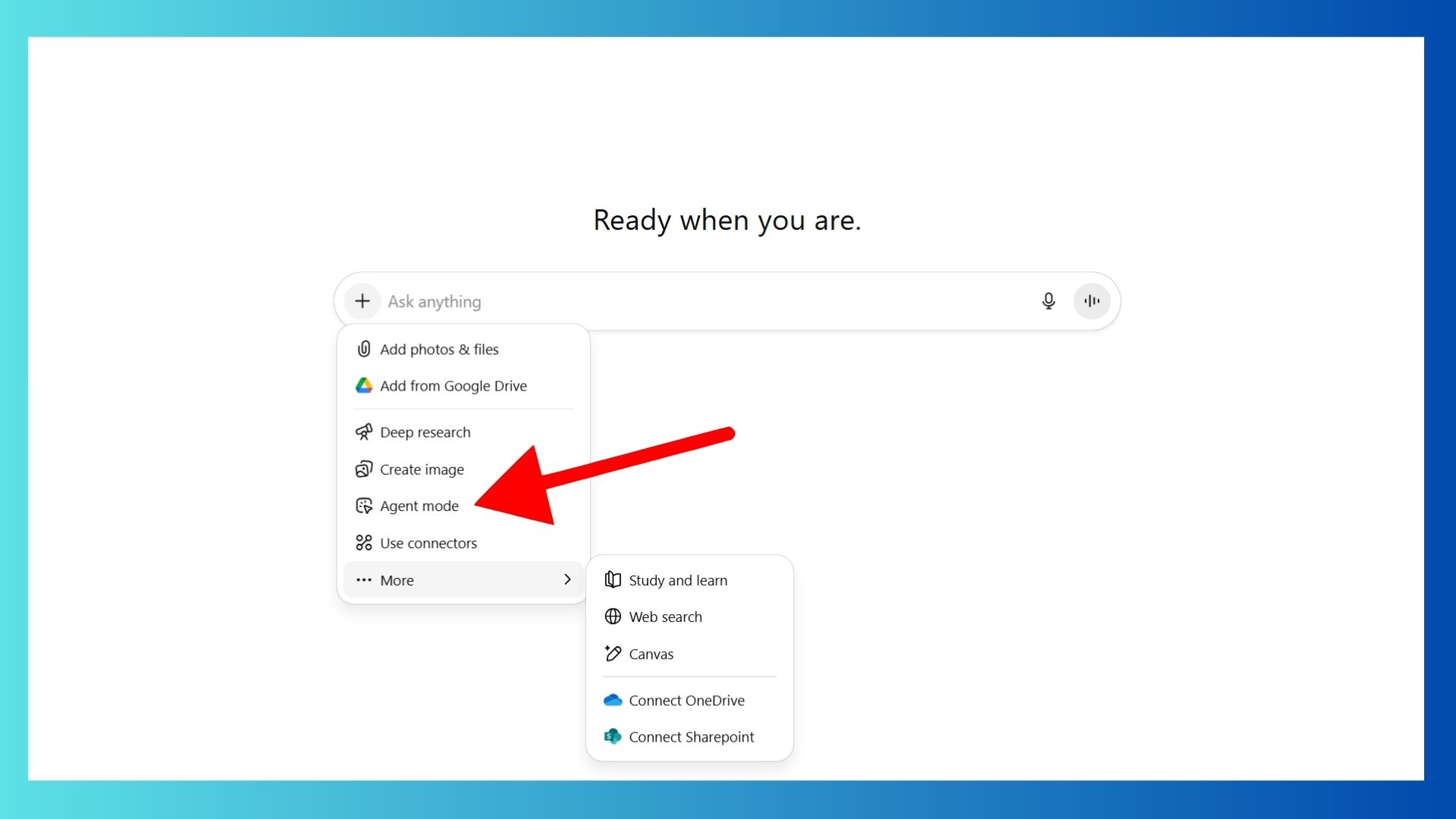1456x819 pixels.
Task: Click the OneDrive cloud icon
Action: click(x=613, y=701)
